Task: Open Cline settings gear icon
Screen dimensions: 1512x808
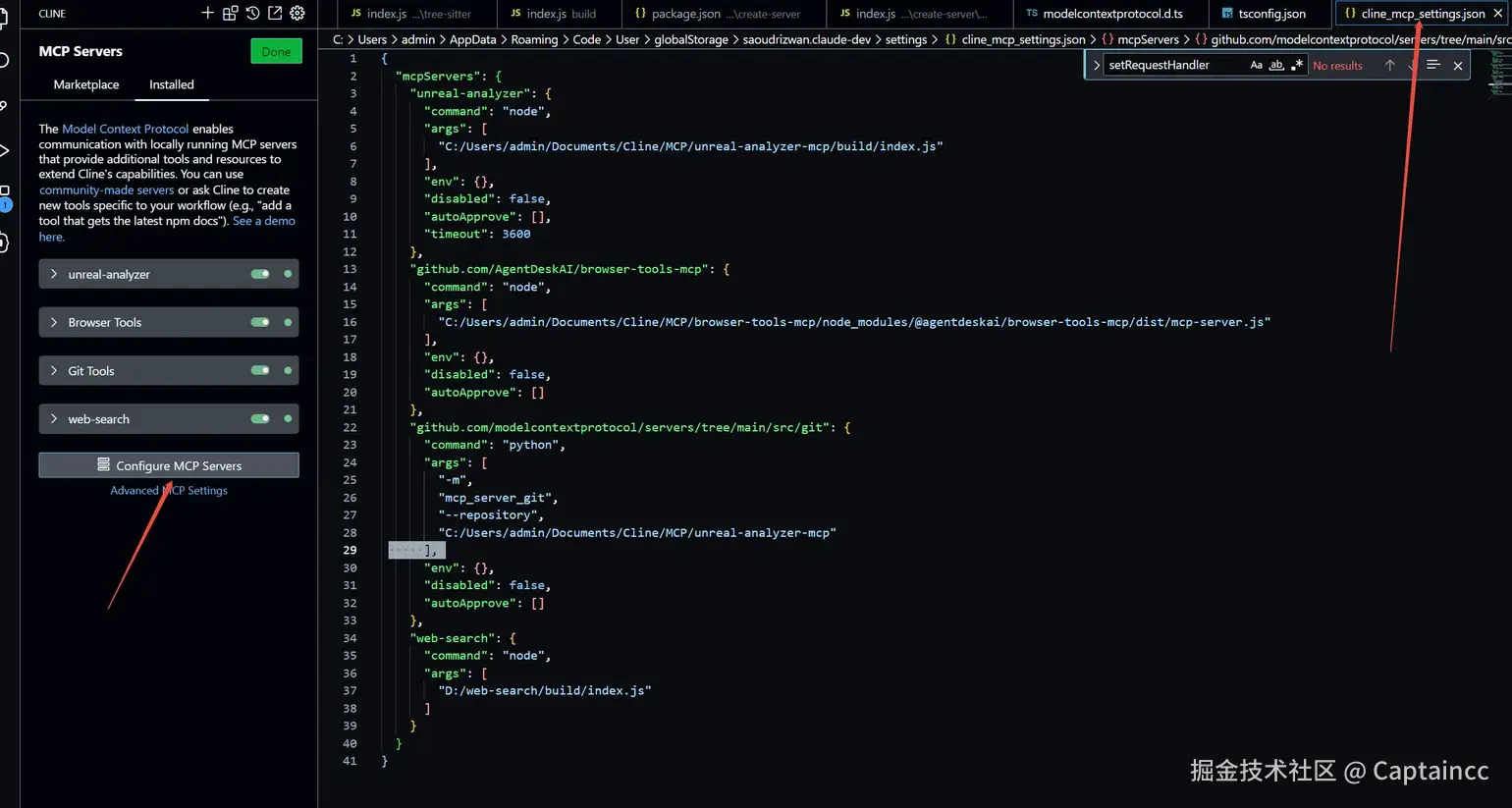Action: point(297,13)
